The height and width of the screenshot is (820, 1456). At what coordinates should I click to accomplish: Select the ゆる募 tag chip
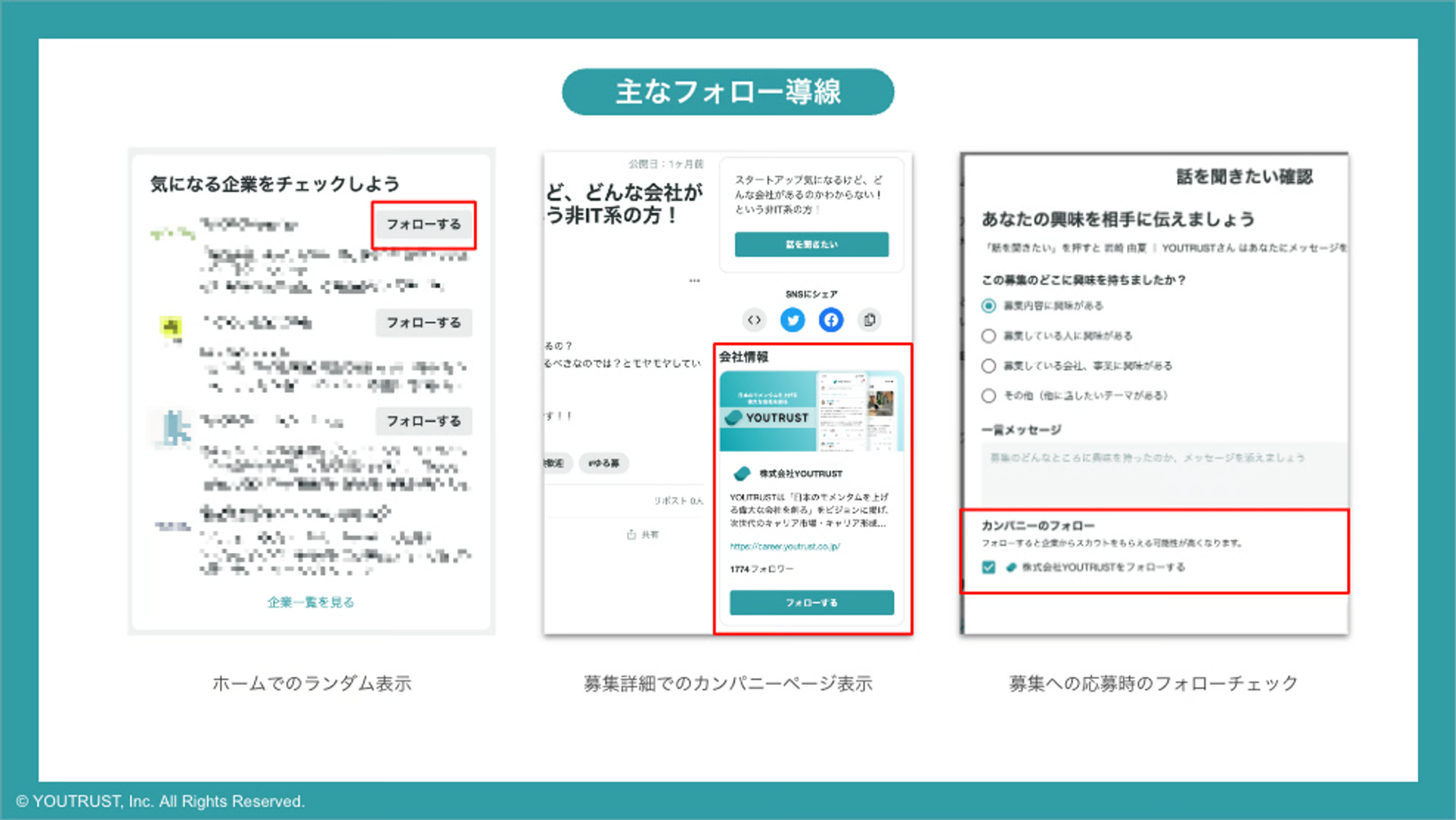(x=604, y=463)
